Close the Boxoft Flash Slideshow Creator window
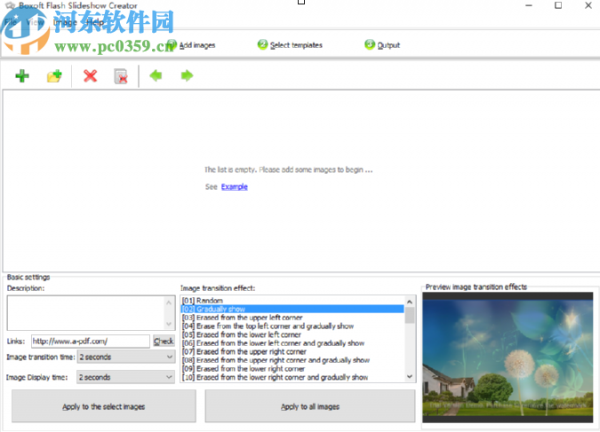Viewport: 600px width, 432px height. [x=588, y=5]
